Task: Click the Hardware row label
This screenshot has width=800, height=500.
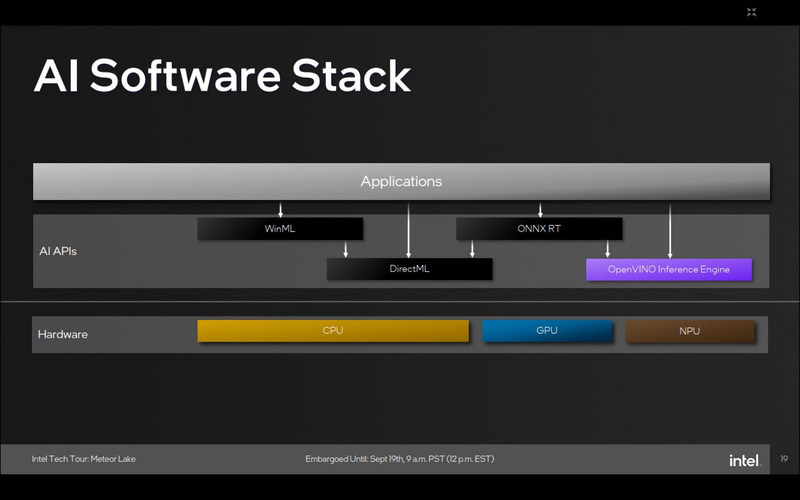Action: [x=63, y=334]
